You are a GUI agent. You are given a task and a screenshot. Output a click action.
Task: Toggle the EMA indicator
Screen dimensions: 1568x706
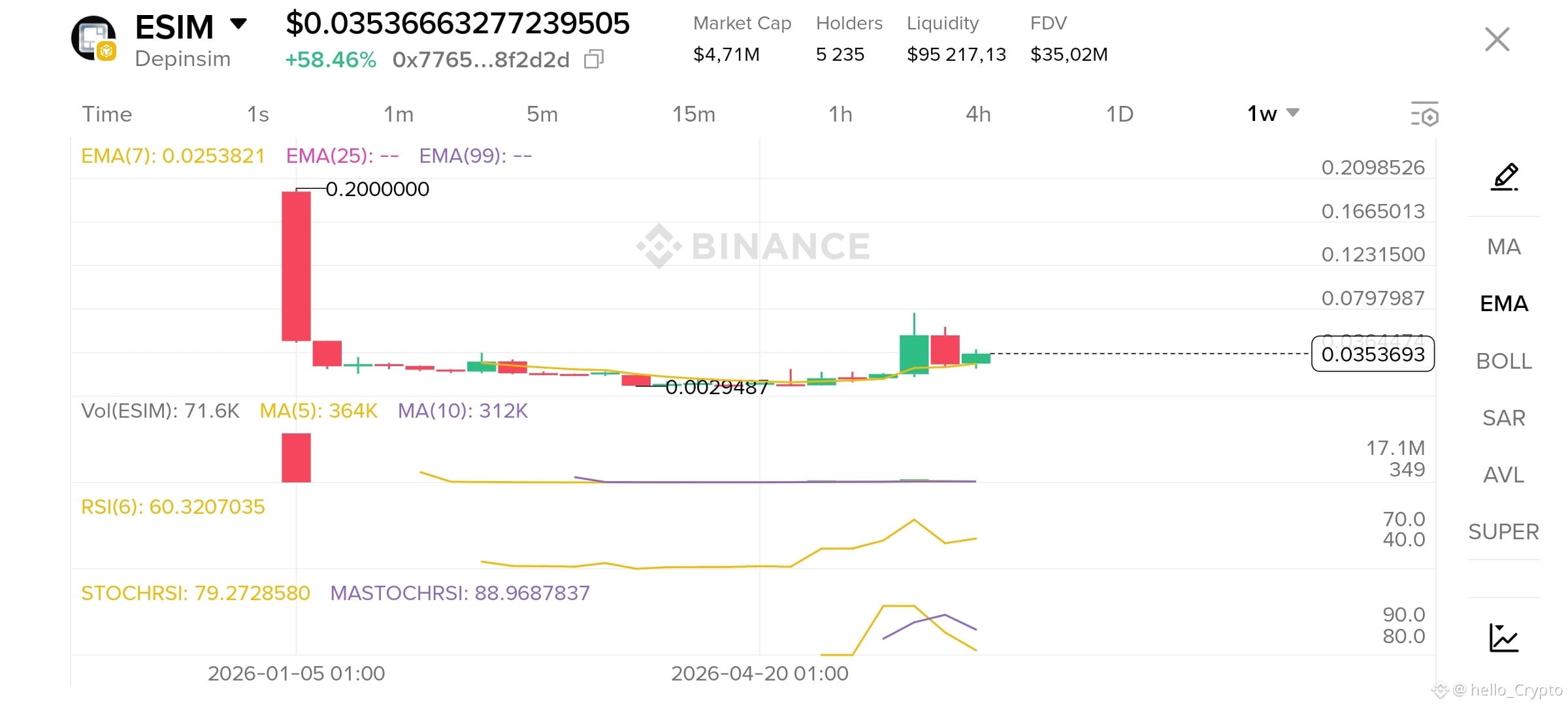coord(1504,304)
